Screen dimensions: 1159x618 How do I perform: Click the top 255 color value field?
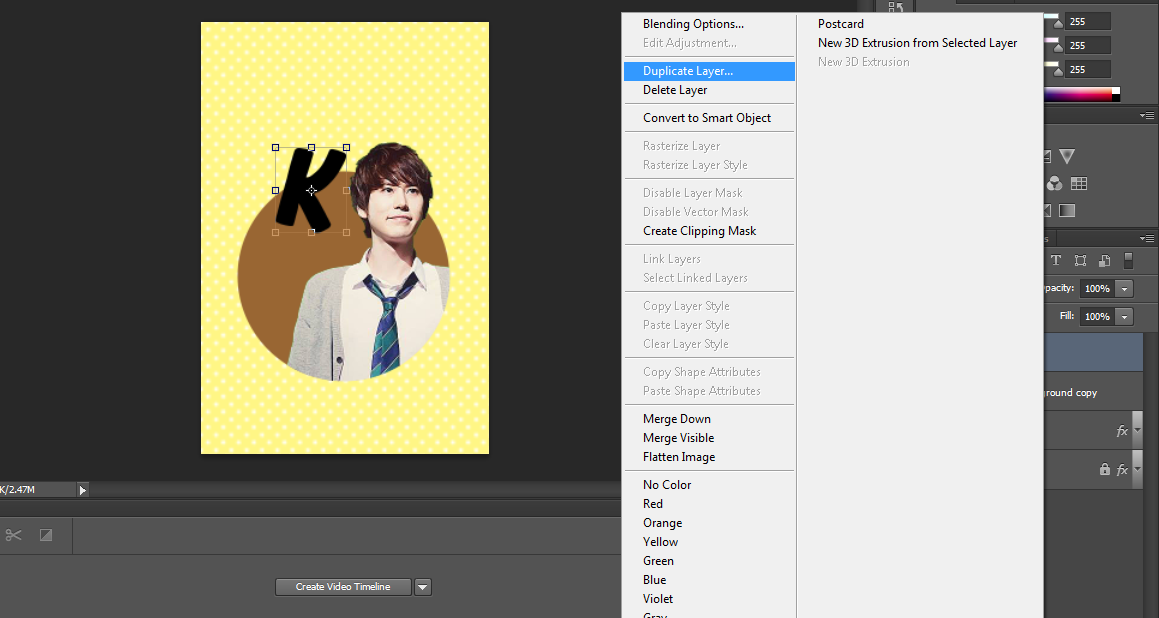coord(1088,21)
